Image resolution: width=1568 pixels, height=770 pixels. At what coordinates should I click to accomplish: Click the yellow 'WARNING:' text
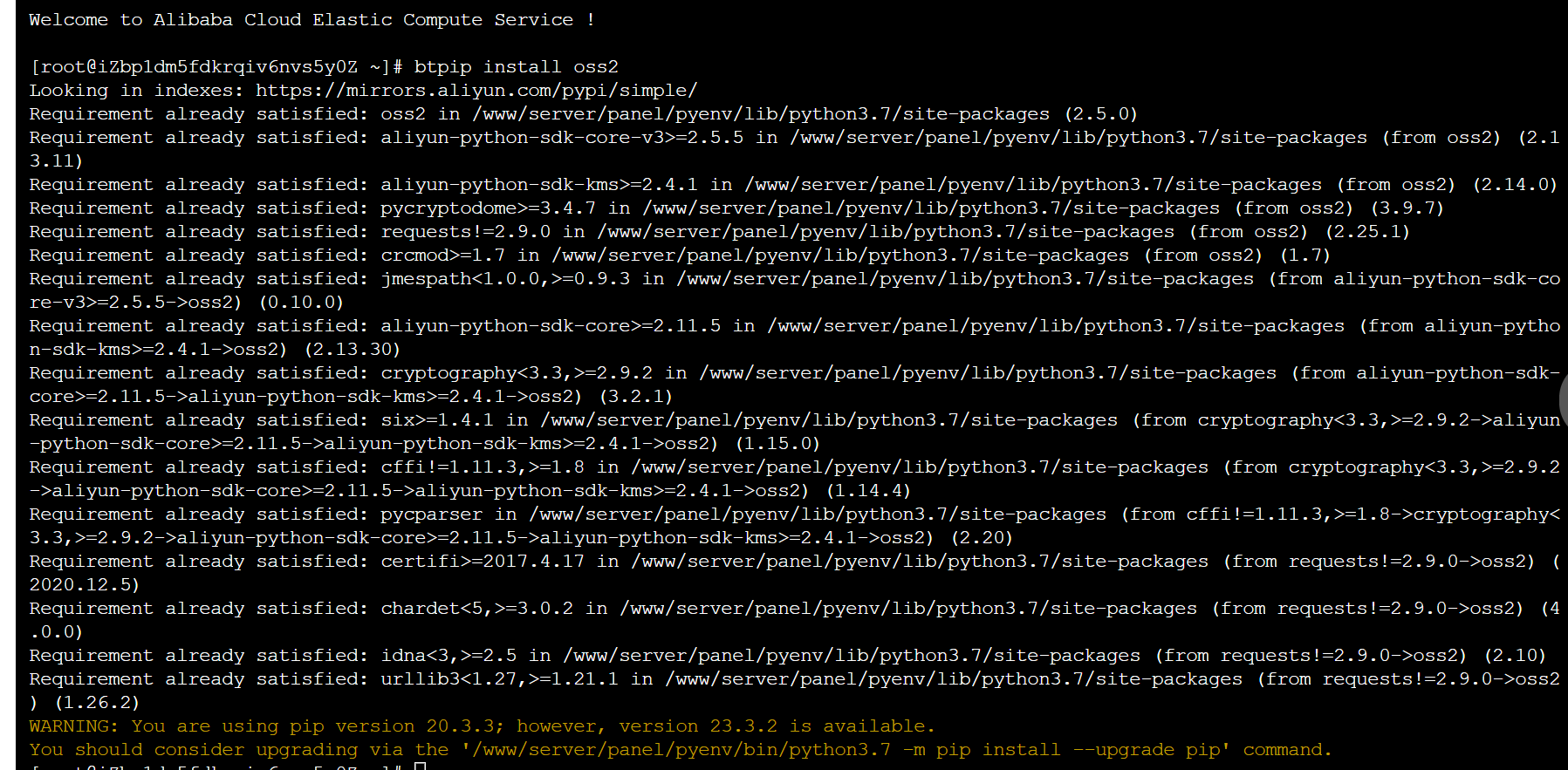[x=74, y=726]
